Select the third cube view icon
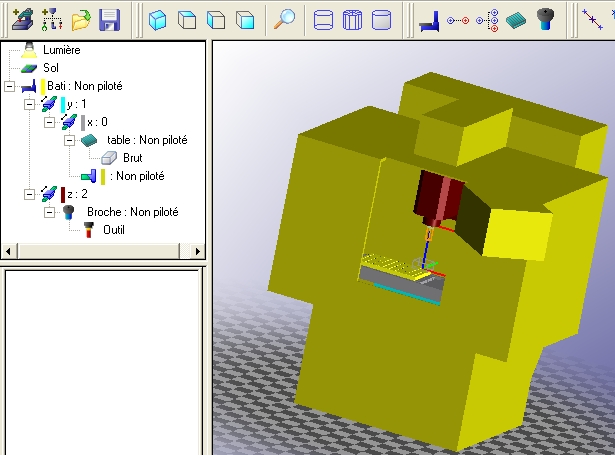 [x=216, y=20]
